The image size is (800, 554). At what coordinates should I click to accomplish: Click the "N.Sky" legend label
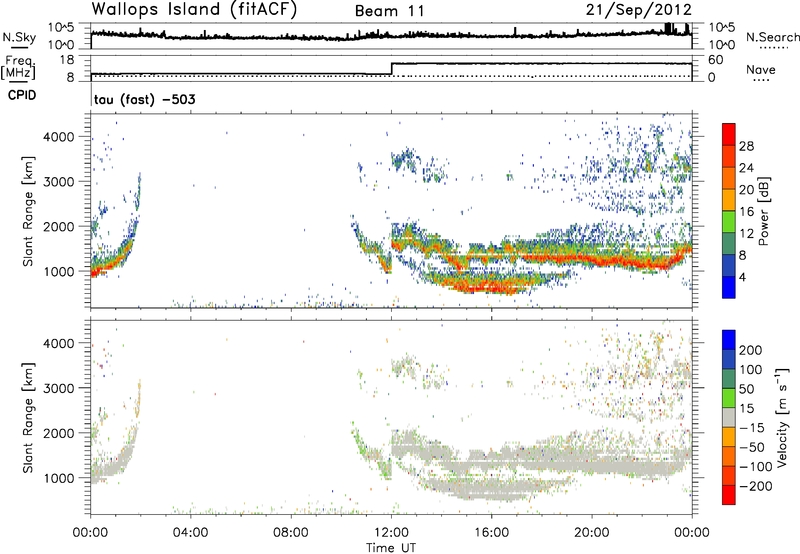19,37
